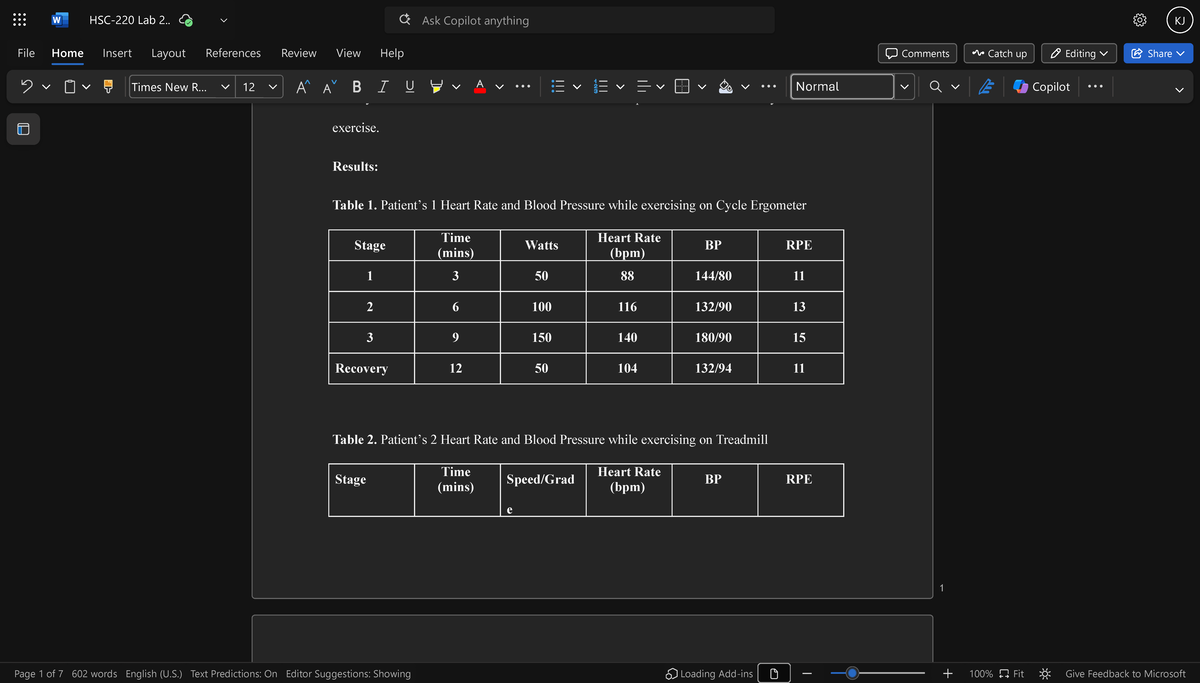Open the Editing mode dropdown
The image size is (1200, 683).
tap(1078, 53)
